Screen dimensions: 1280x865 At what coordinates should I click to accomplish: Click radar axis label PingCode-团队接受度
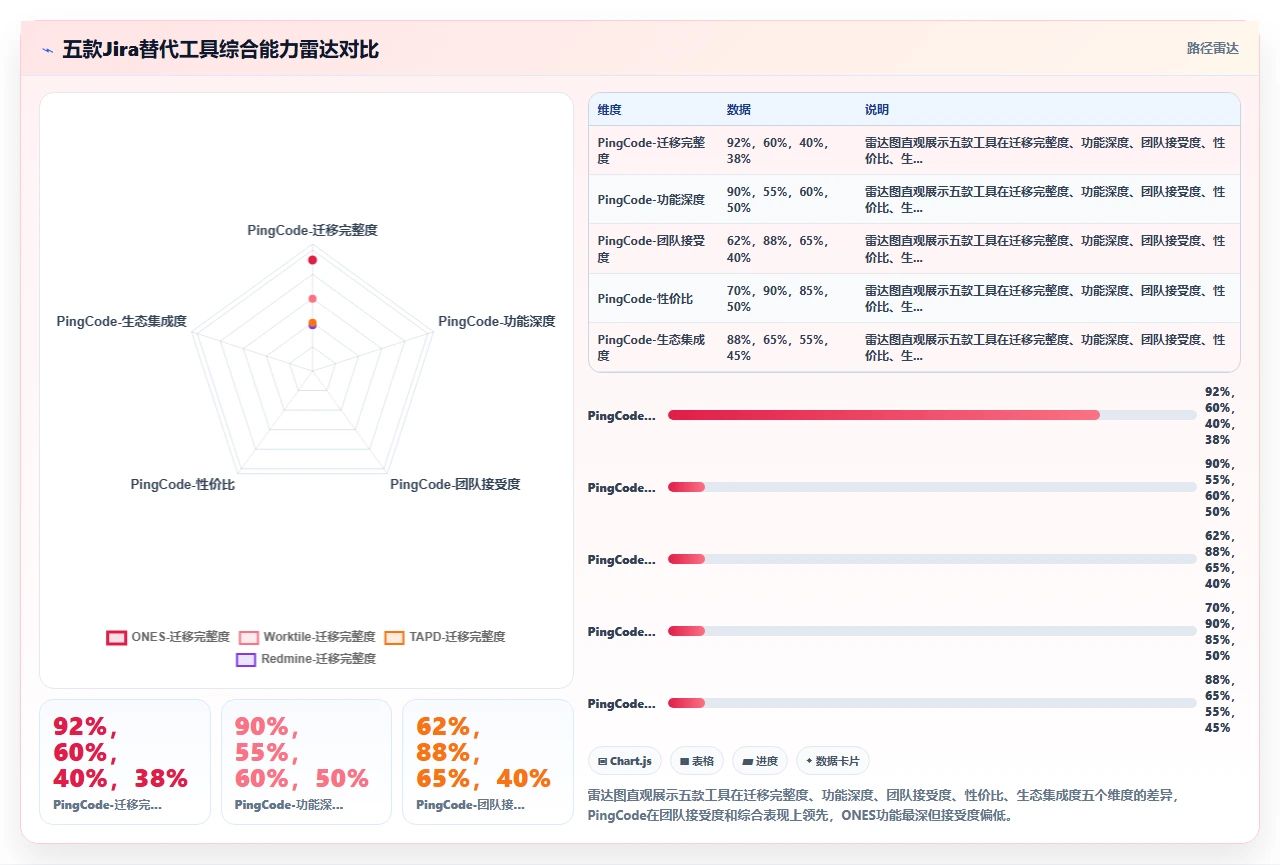[455, 484]
